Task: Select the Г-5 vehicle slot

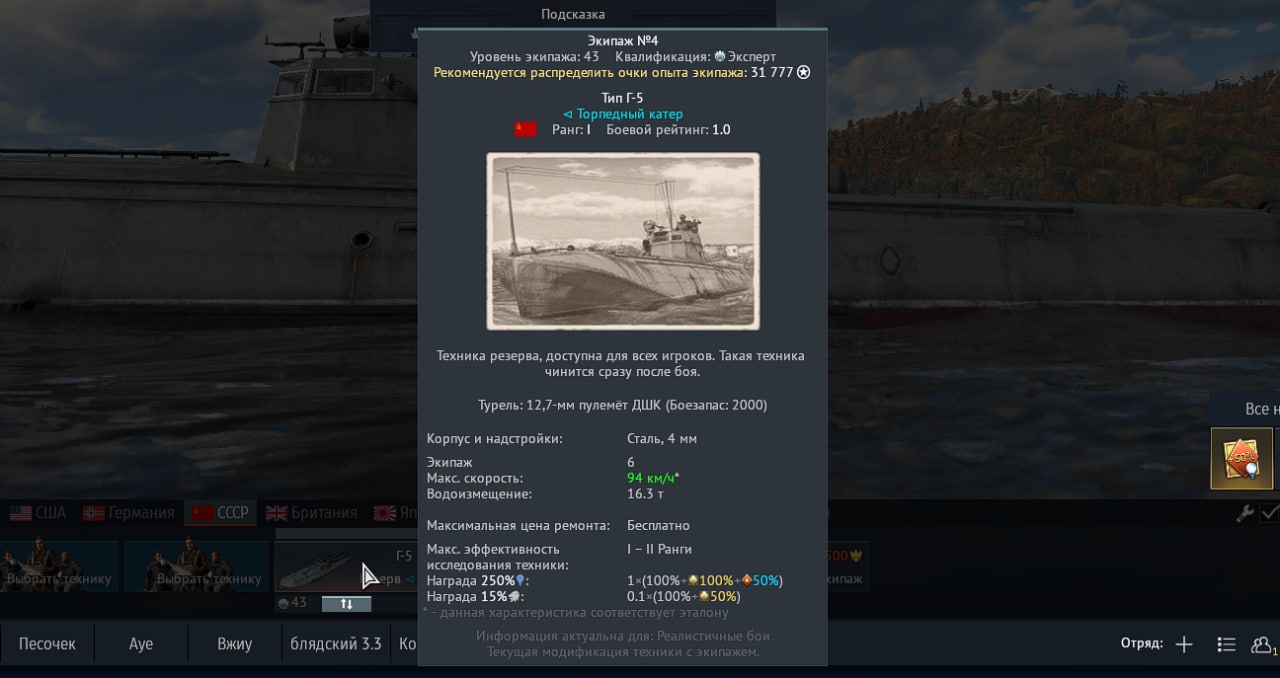Action: (x=346, y=566)
